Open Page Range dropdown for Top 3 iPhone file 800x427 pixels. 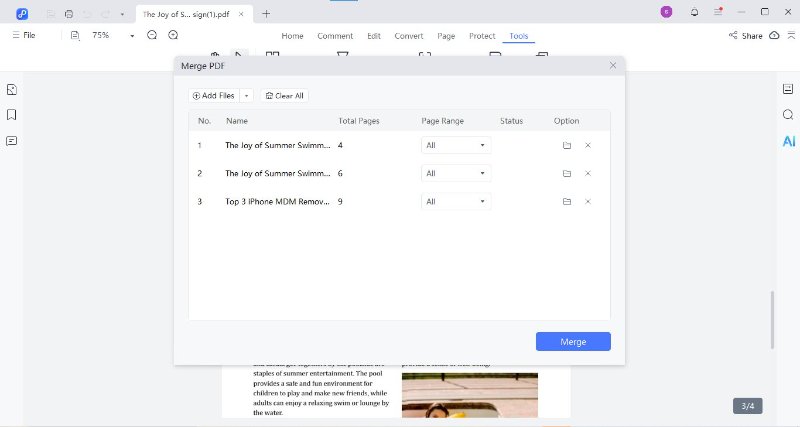pyautogui.click(x=456, y=202)
